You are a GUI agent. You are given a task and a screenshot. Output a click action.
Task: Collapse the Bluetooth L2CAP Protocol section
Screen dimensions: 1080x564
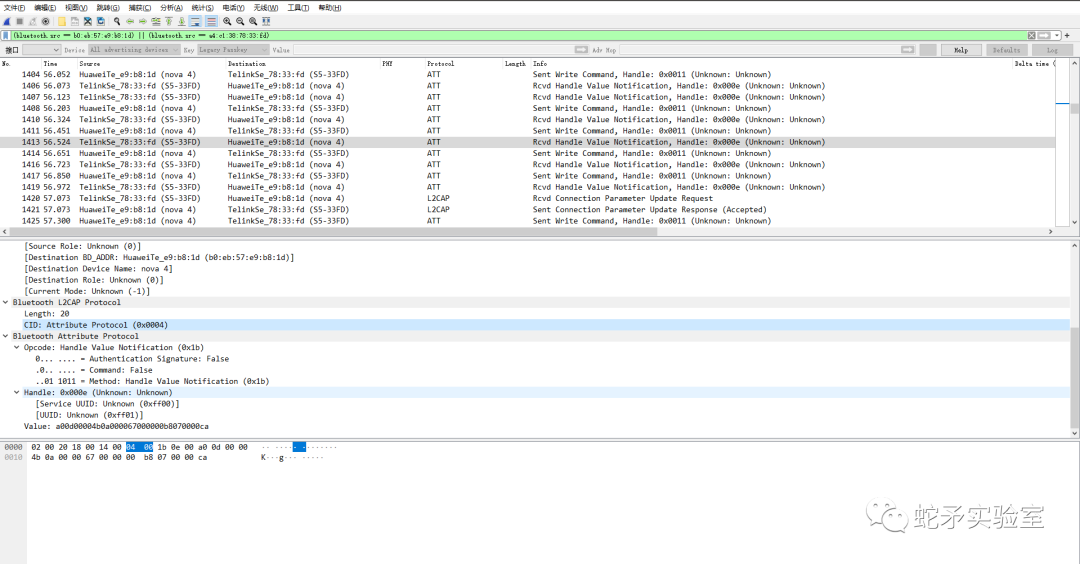click(6, 302)
